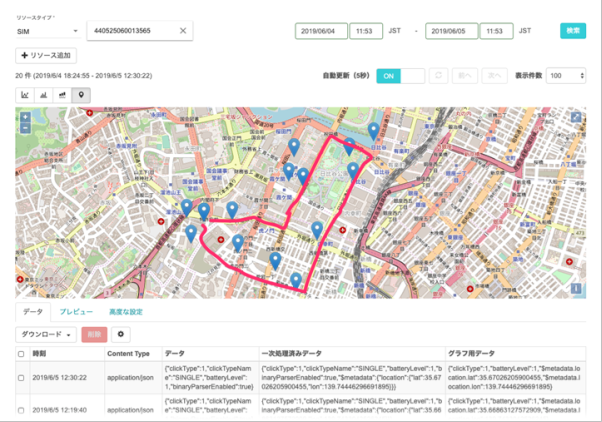Click the 検索 search button

coord(572,31)
